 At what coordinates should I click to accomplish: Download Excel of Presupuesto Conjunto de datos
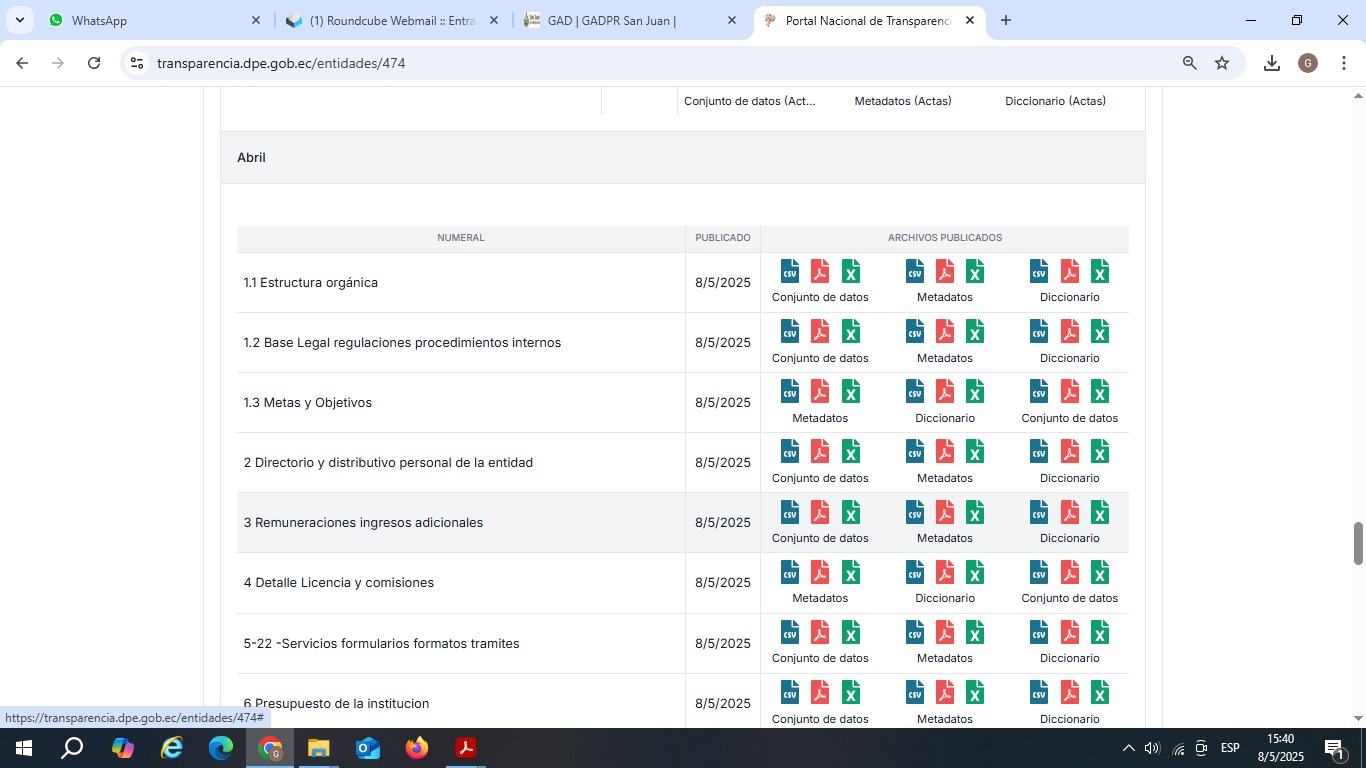[x=851, y=693]
